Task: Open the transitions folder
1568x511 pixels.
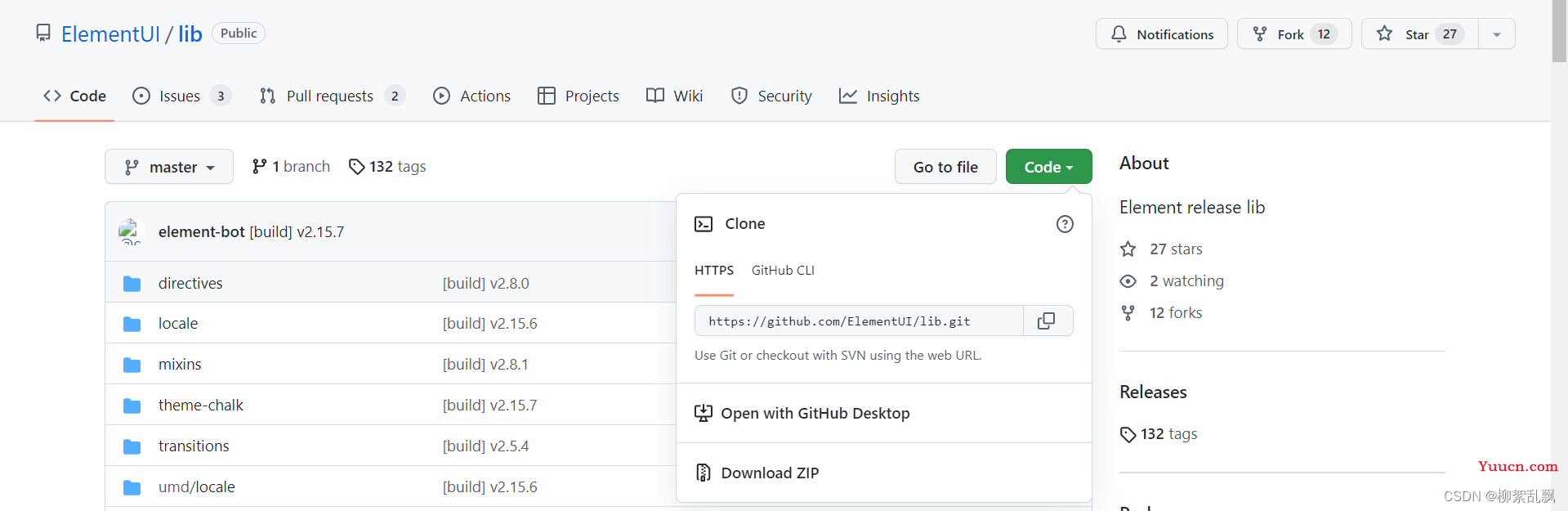Action: (194, 446)
